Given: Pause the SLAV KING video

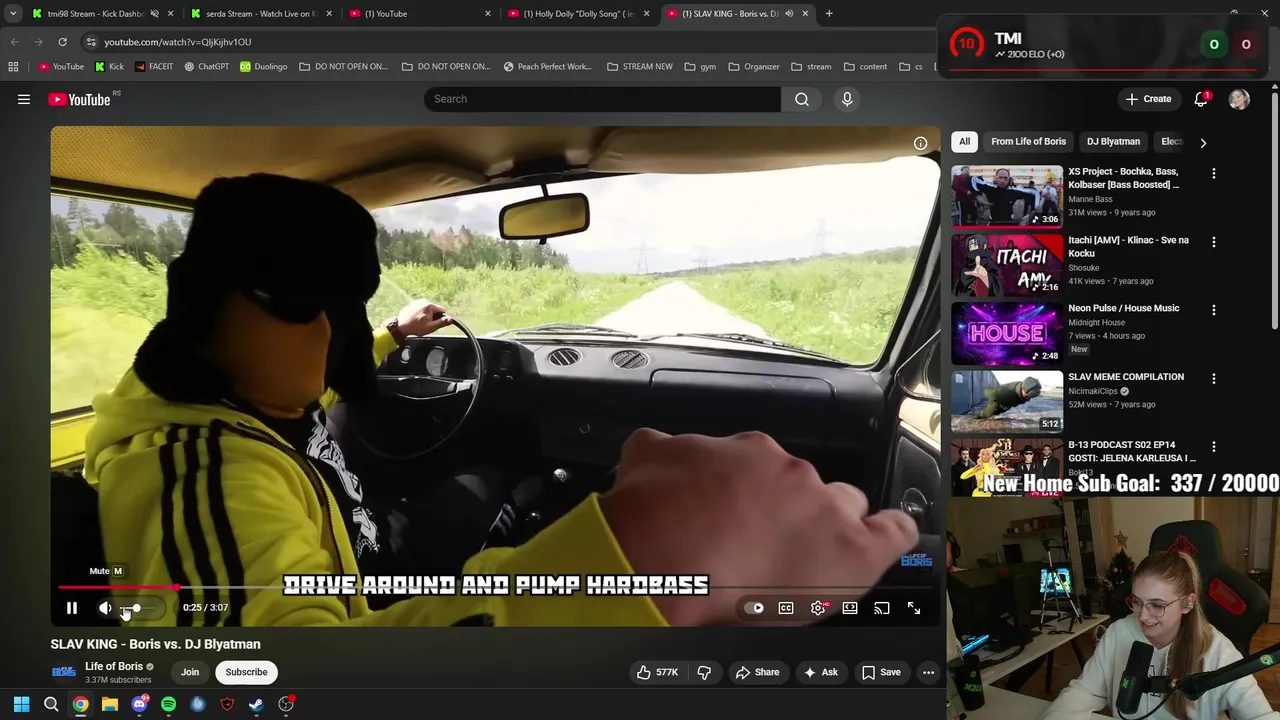Looking at the screenshot, I should 72,608.
